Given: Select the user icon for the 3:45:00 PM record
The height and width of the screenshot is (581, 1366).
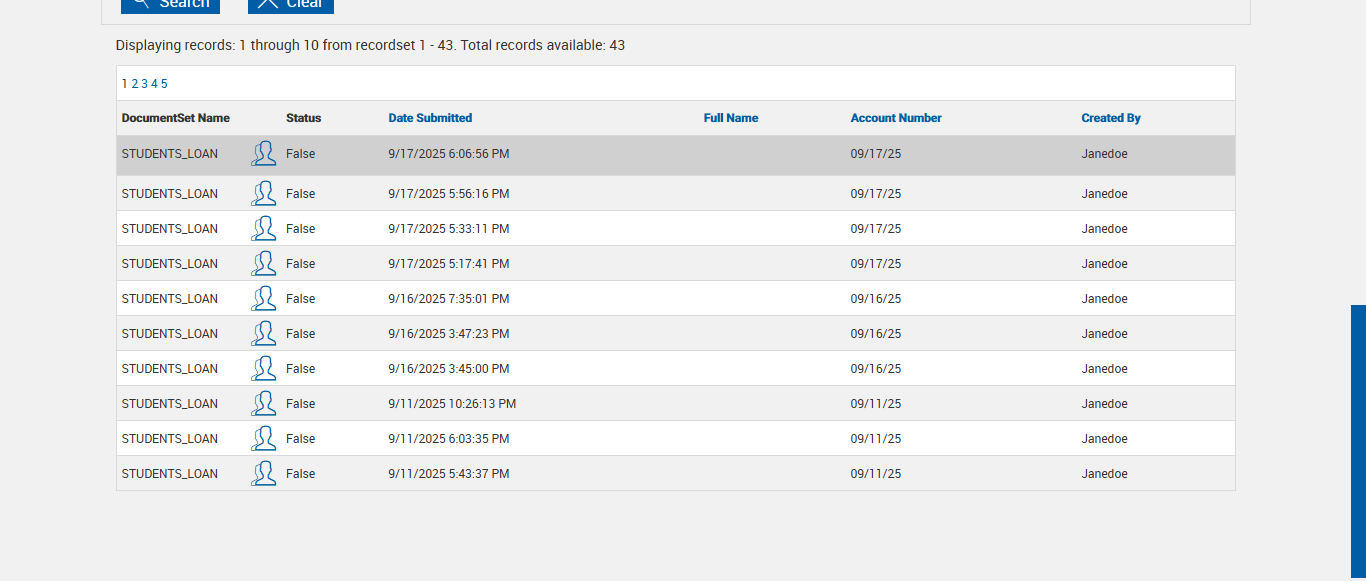Looking at the screenshot, I should click(264, 369).
